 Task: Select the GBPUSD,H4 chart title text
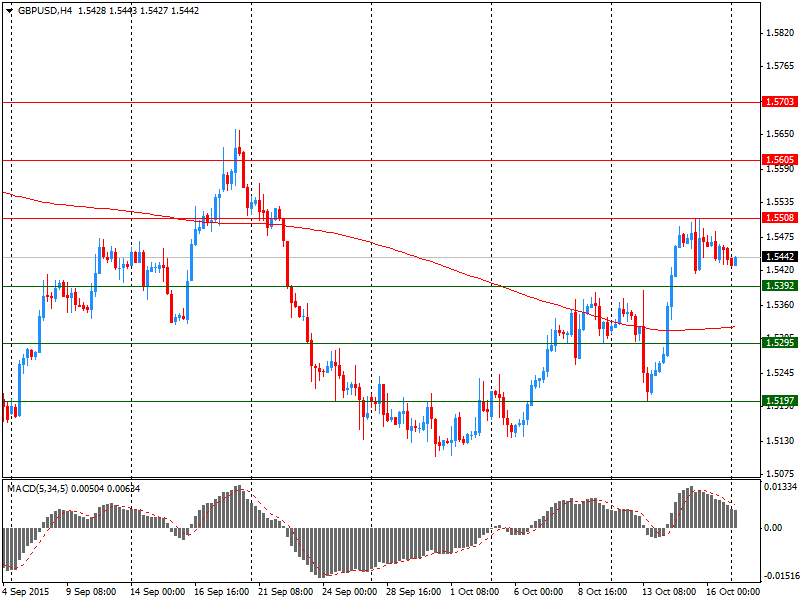point(45,11)
